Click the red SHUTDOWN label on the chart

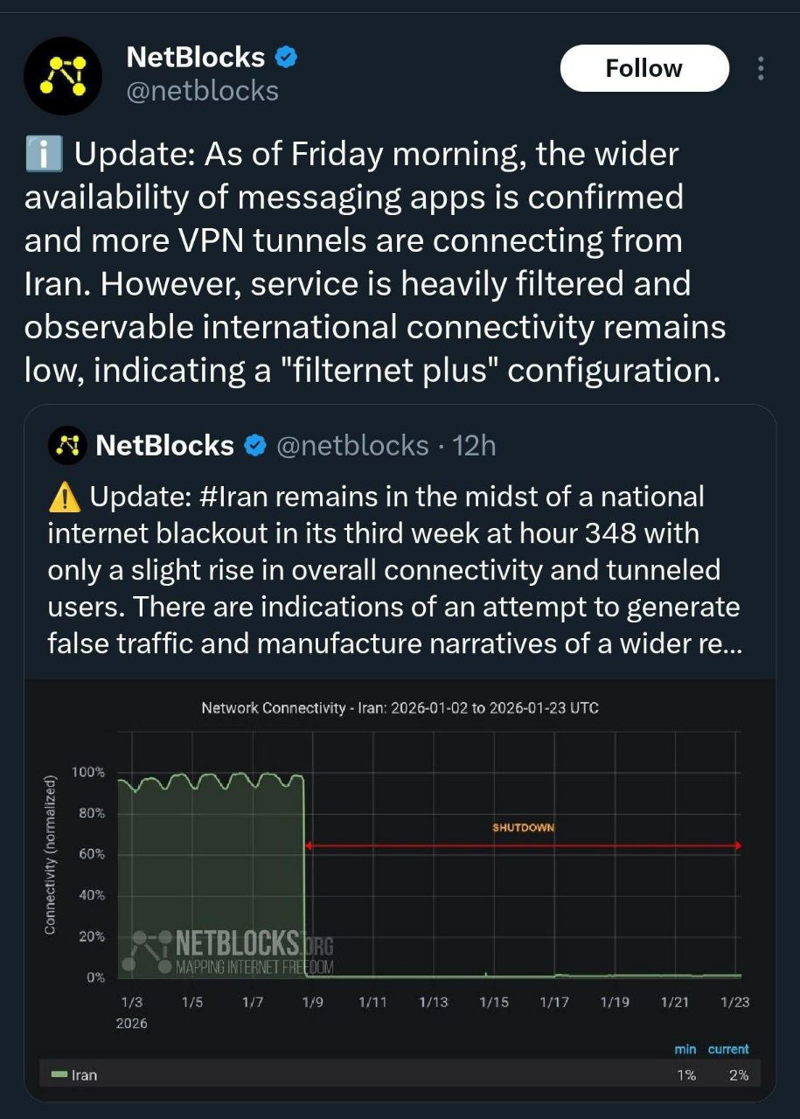pyautogui.click(x=522, y=828)
